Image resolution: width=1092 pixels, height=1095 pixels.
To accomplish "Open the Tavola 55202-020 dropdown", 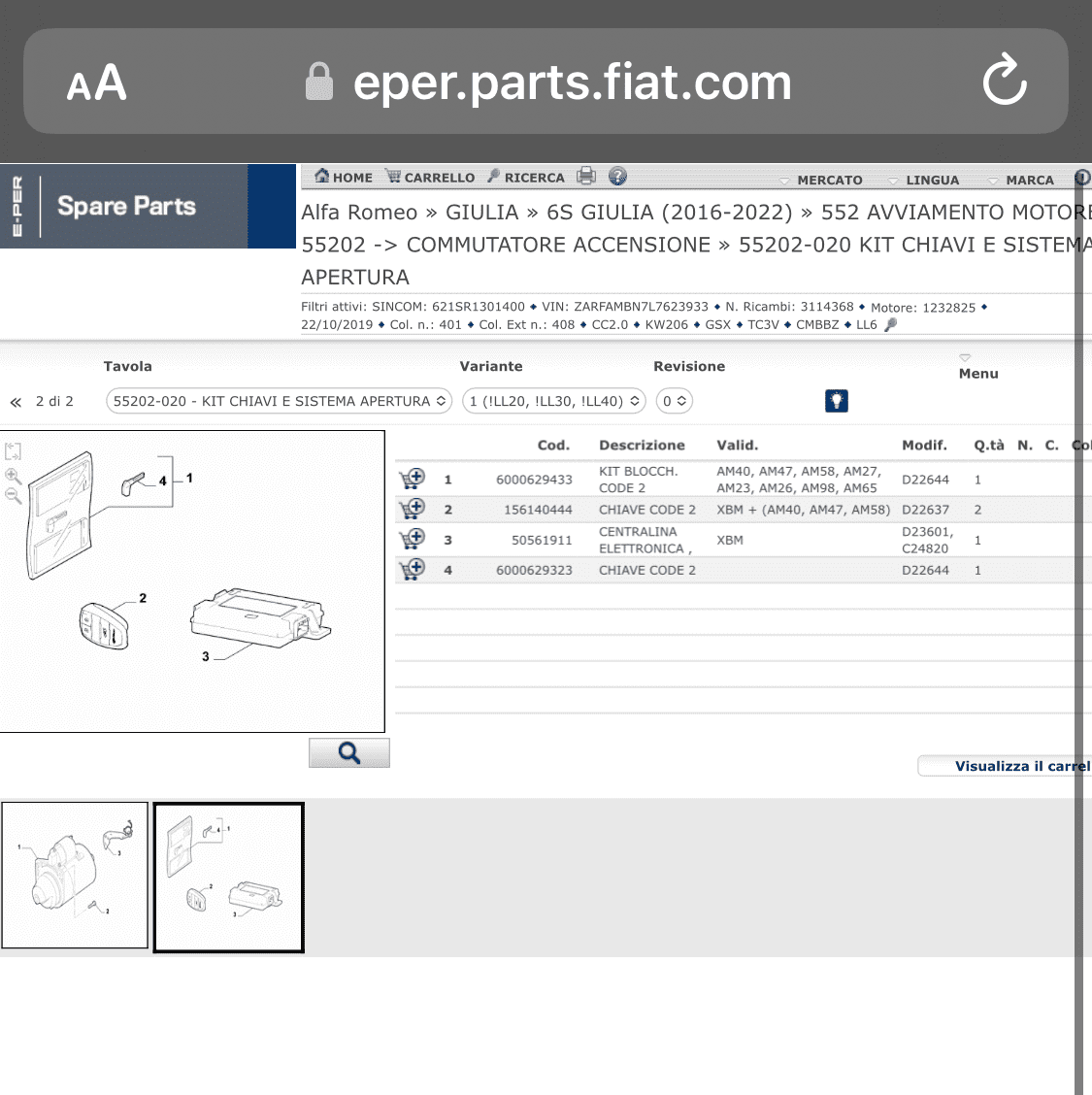I will click(x=280, y=401).
